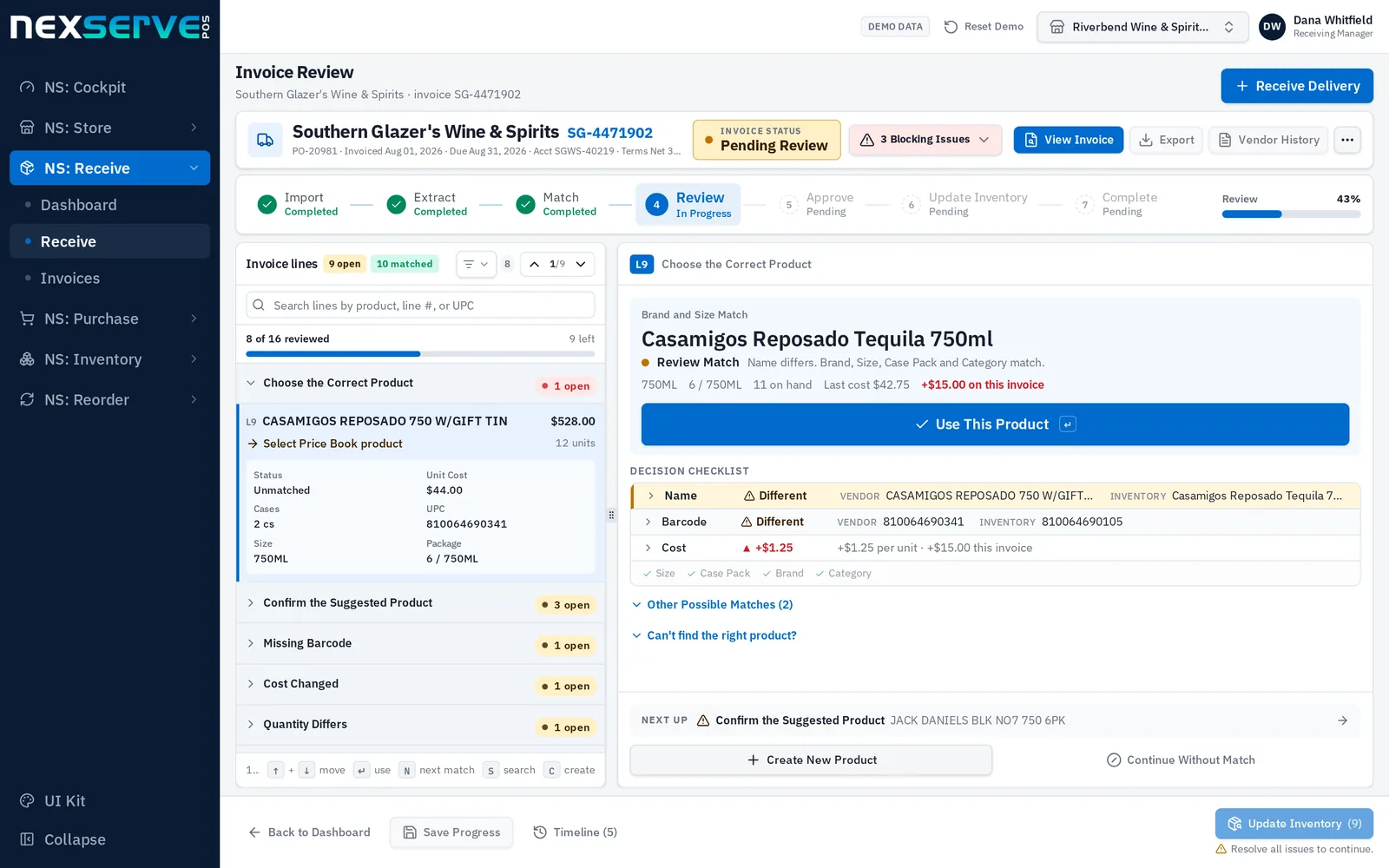Screen dimensions: 1389x868
Task: Expand the Name checklist row
Action: coord(995,496)
